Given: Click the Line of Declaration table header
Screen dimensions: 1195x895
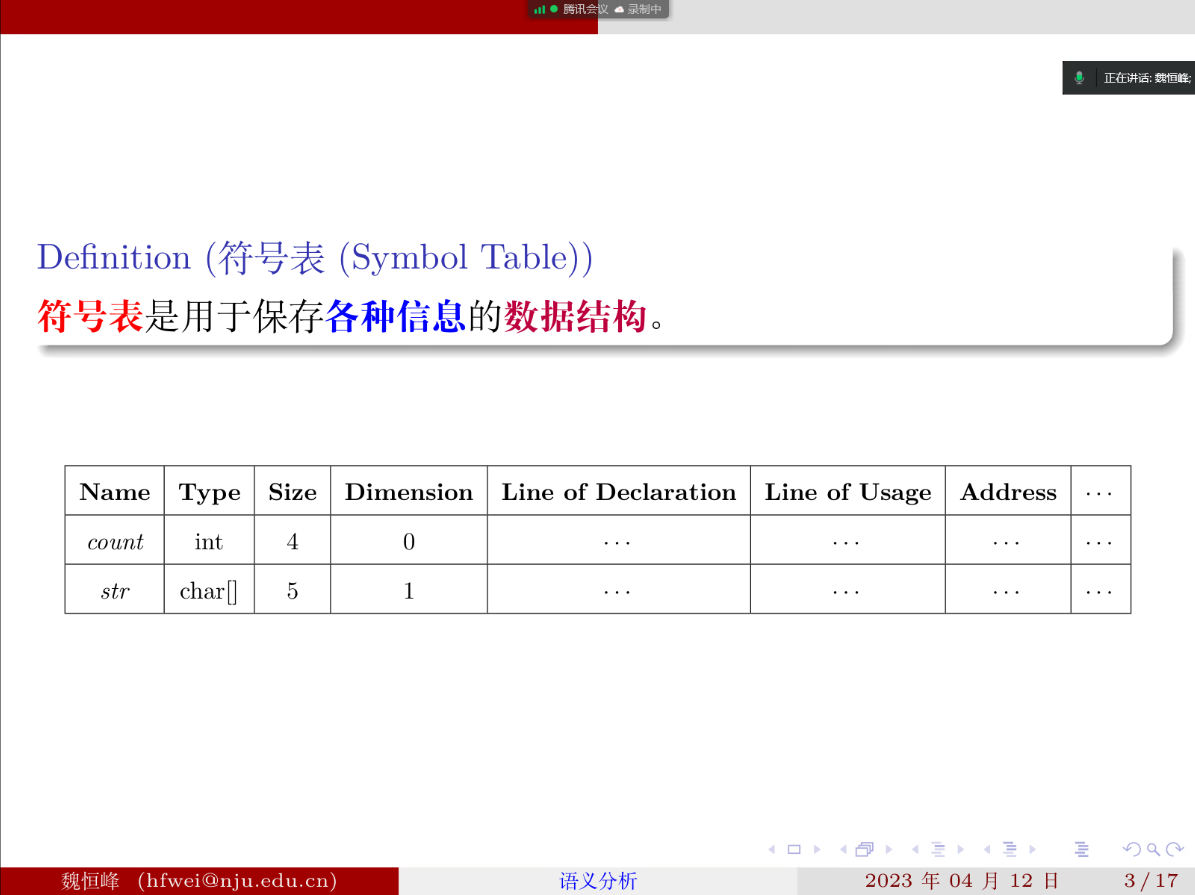Looking at the screenshot, I should click(x=618, y=492).
